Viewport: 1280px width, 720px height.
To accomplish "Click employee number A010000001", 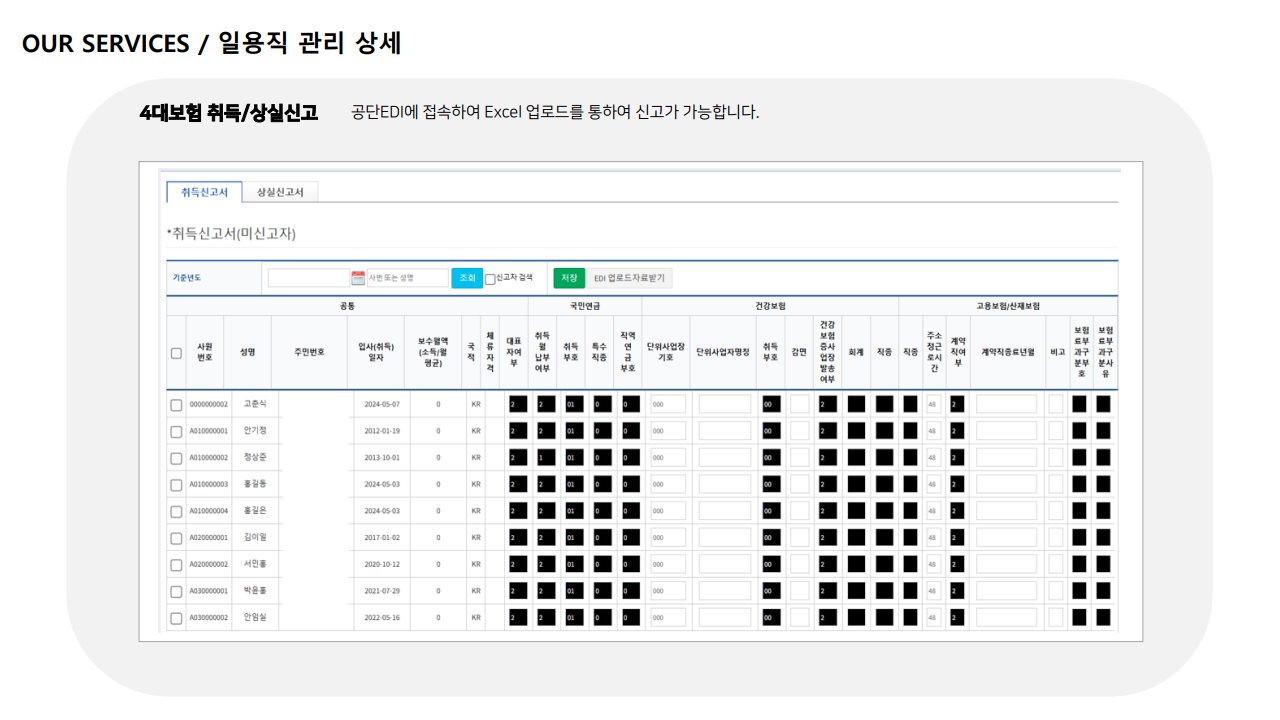I will (x=209, y=432).
